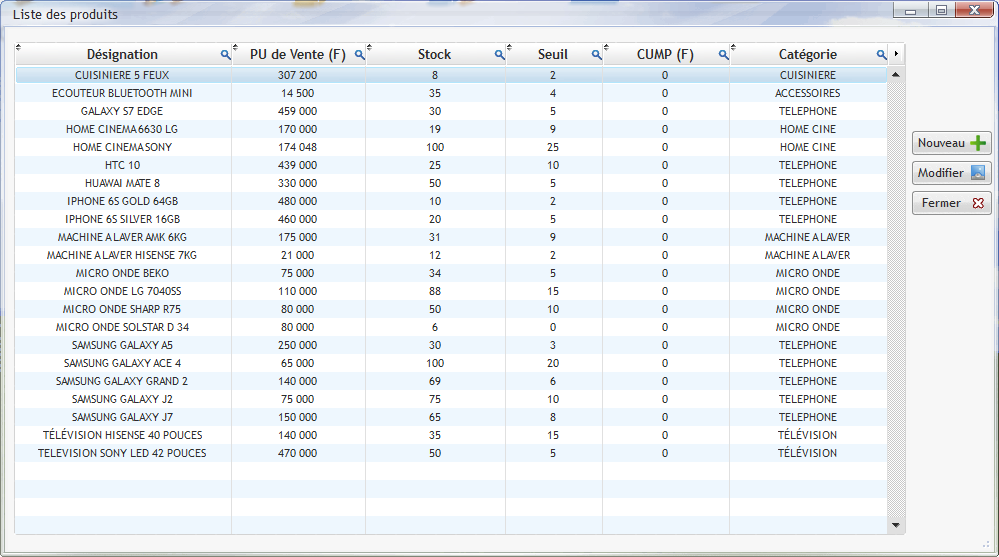Viewport: 999px width, 557px height.
Task: Click the TELEVISION SONY LED 42 POUCES row
Action: (122, 453)
